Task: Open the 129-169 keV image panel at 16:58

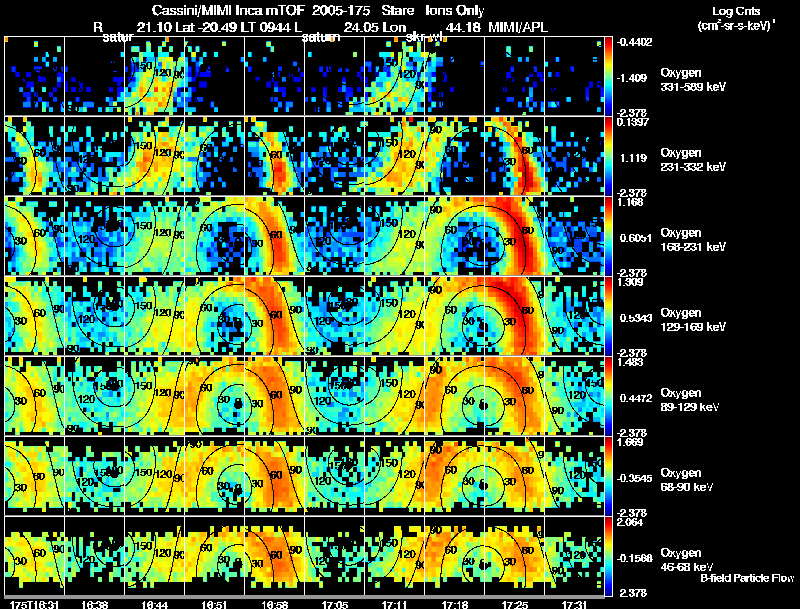Action: (274, 316)
